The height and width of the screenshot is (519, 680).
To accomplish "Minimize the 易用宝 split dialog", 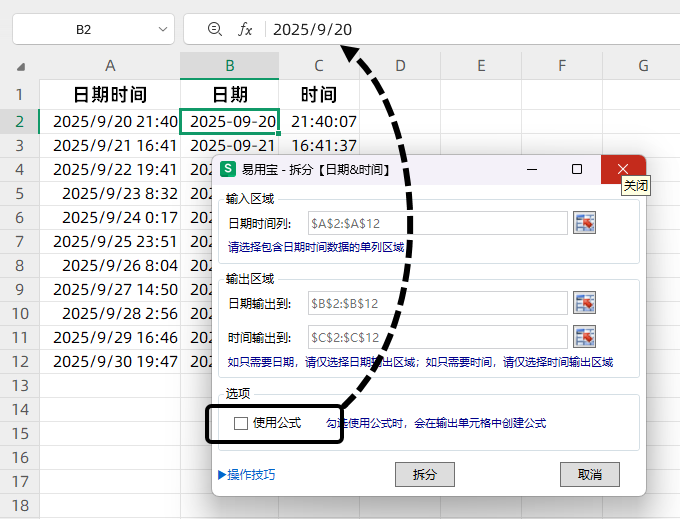I will tap(531, 169).
